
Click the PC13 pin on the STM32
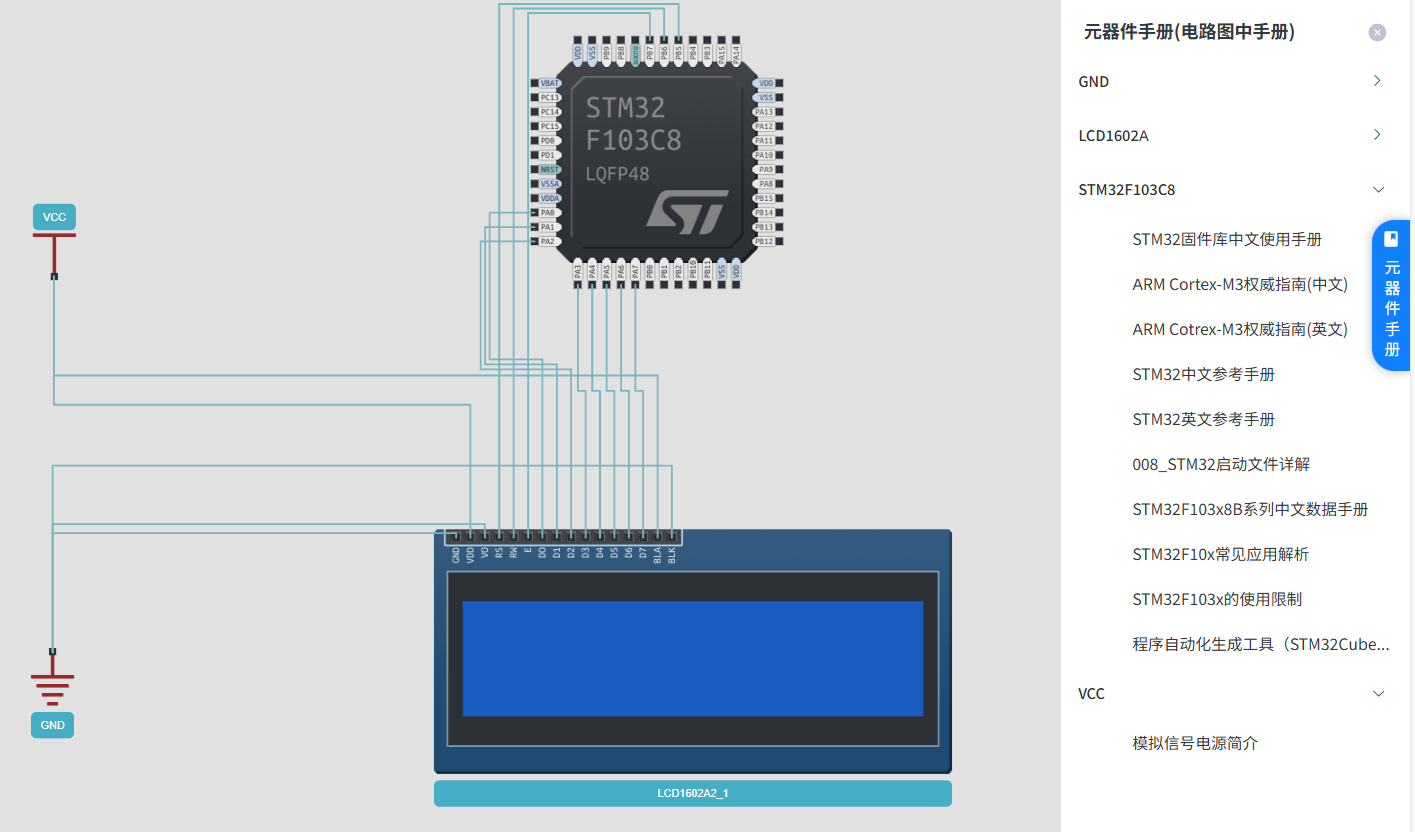[x=546, y=97]
